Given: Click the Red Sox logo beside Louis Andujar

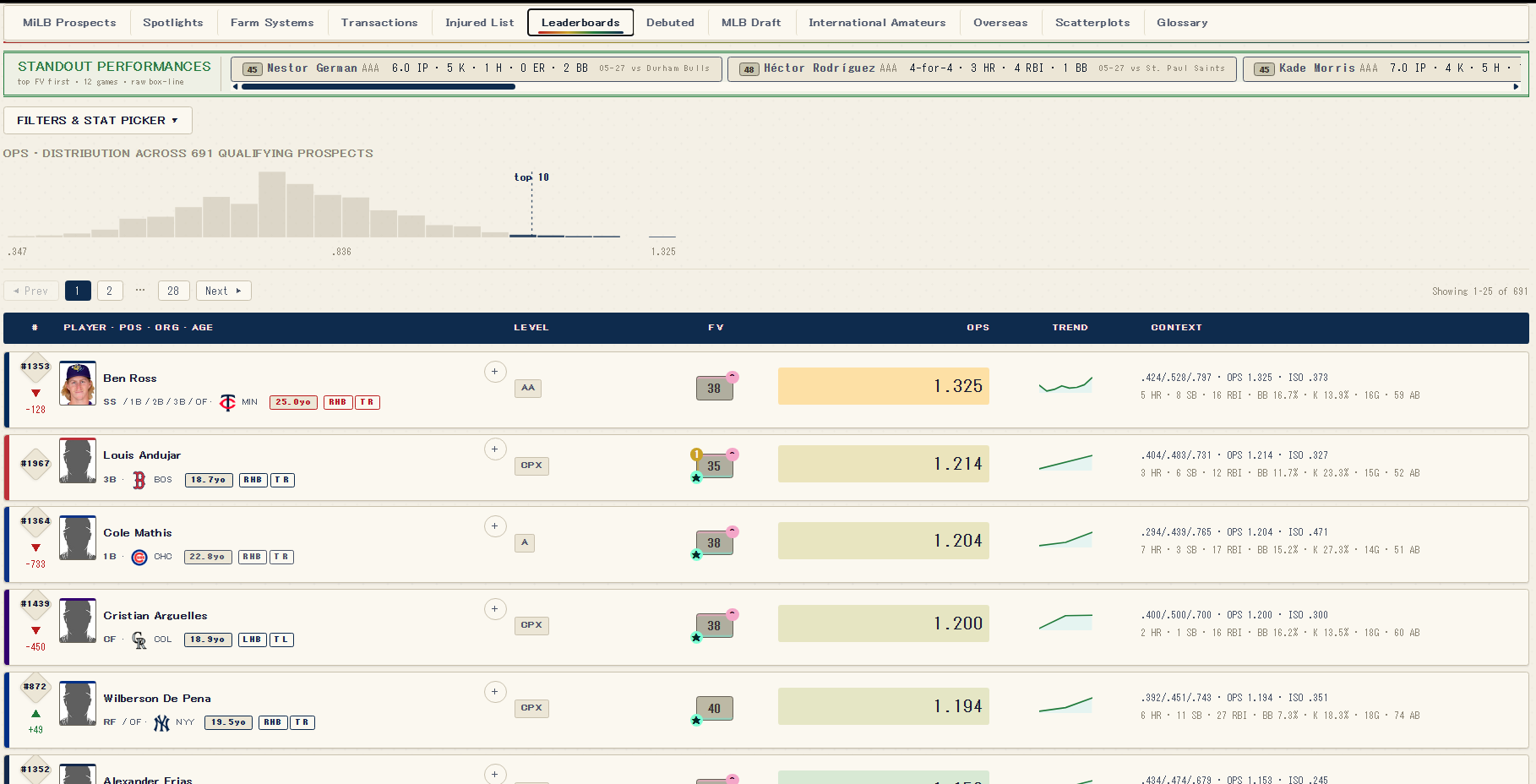Looking at the screenshot, I should pyautogui.click(x=139, y=480).
